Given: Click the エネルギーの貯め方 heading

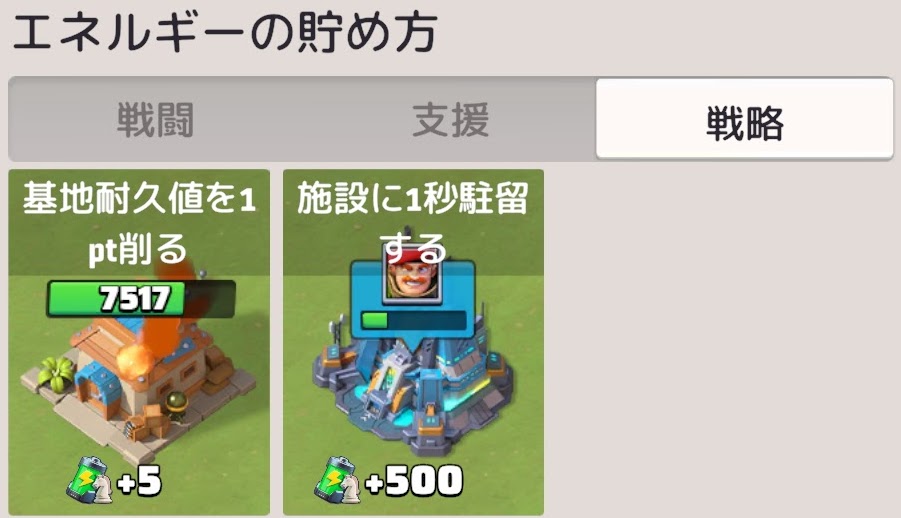Looking at the screenshot, I should coord(225,33).
